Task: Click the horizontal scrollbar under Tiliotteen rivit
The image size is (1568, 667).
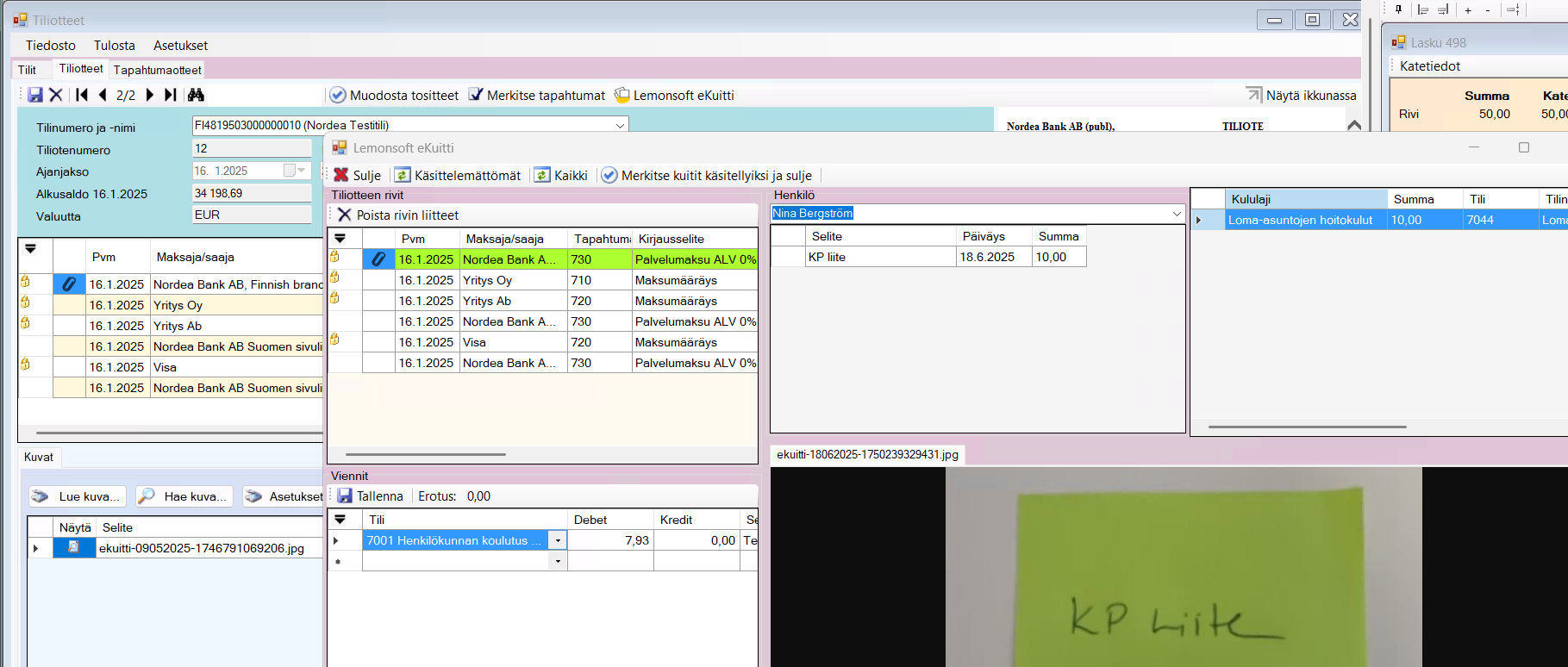Action: coord(426,454)
